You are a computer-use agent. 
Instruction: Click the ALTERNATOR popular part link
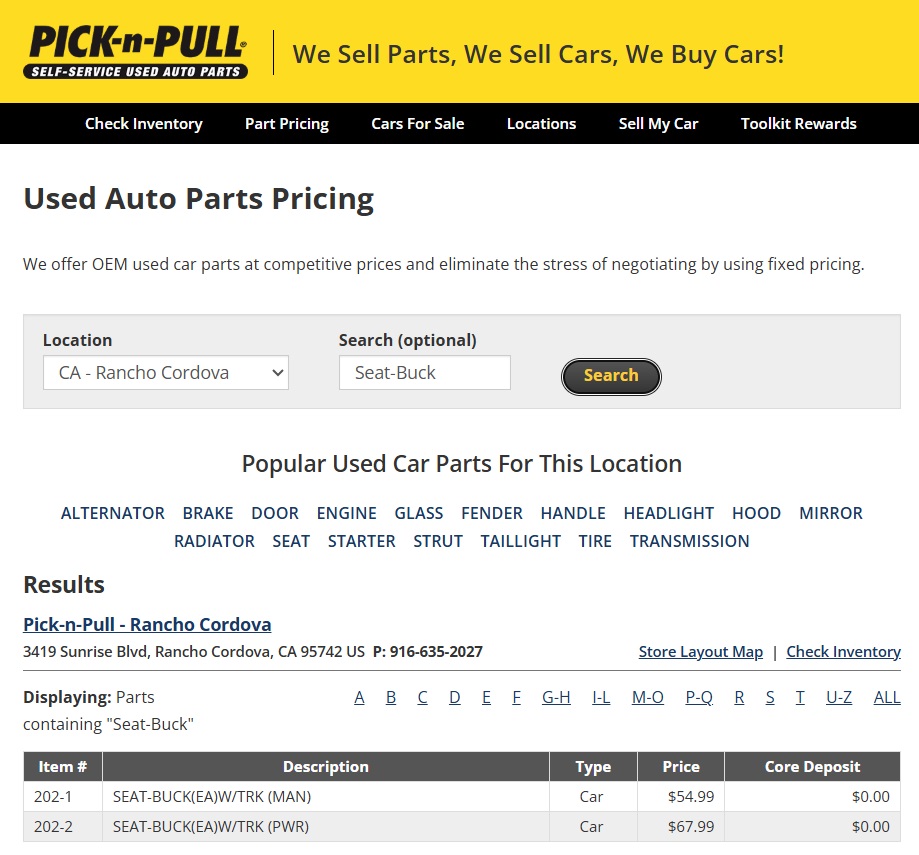point(113,513)
